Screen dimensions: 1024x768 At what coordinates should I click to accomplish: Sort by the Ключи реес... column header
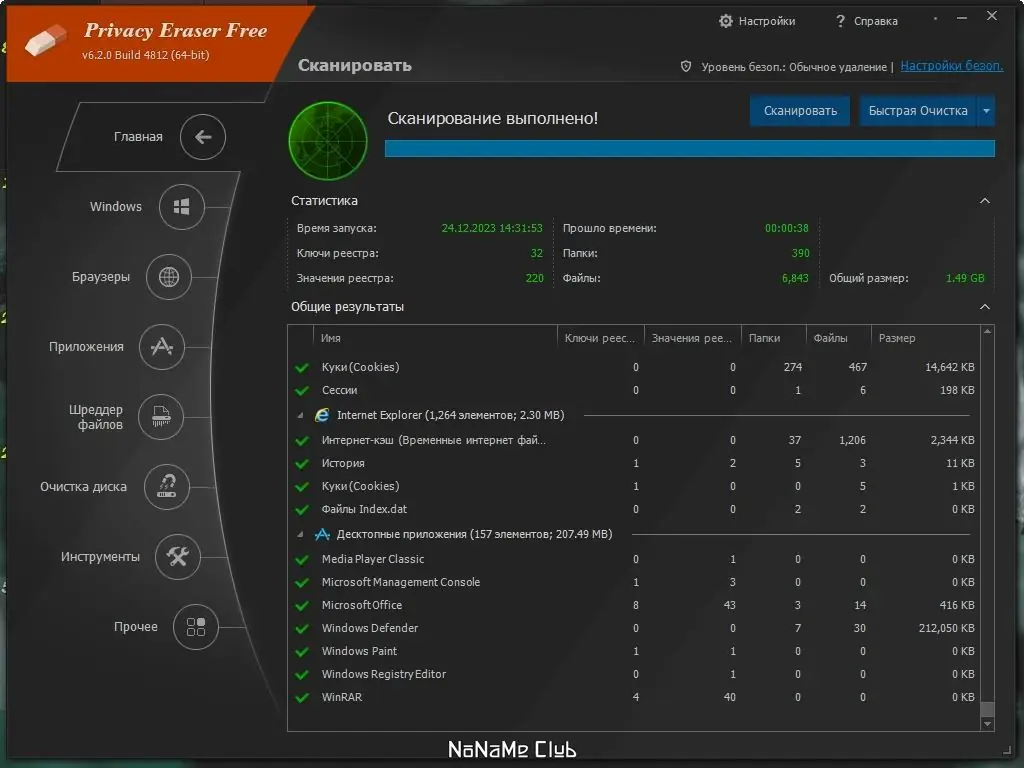click(x=600, y=338)
